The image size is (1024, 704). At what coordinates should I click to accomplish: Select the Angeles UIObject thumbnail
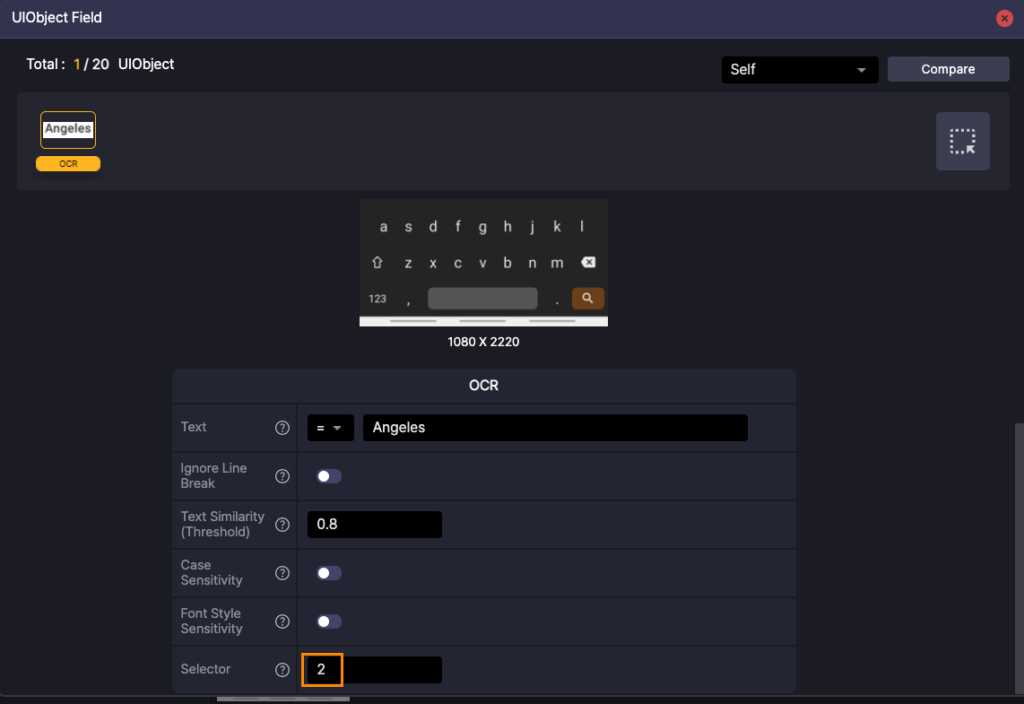coord(68,130)
